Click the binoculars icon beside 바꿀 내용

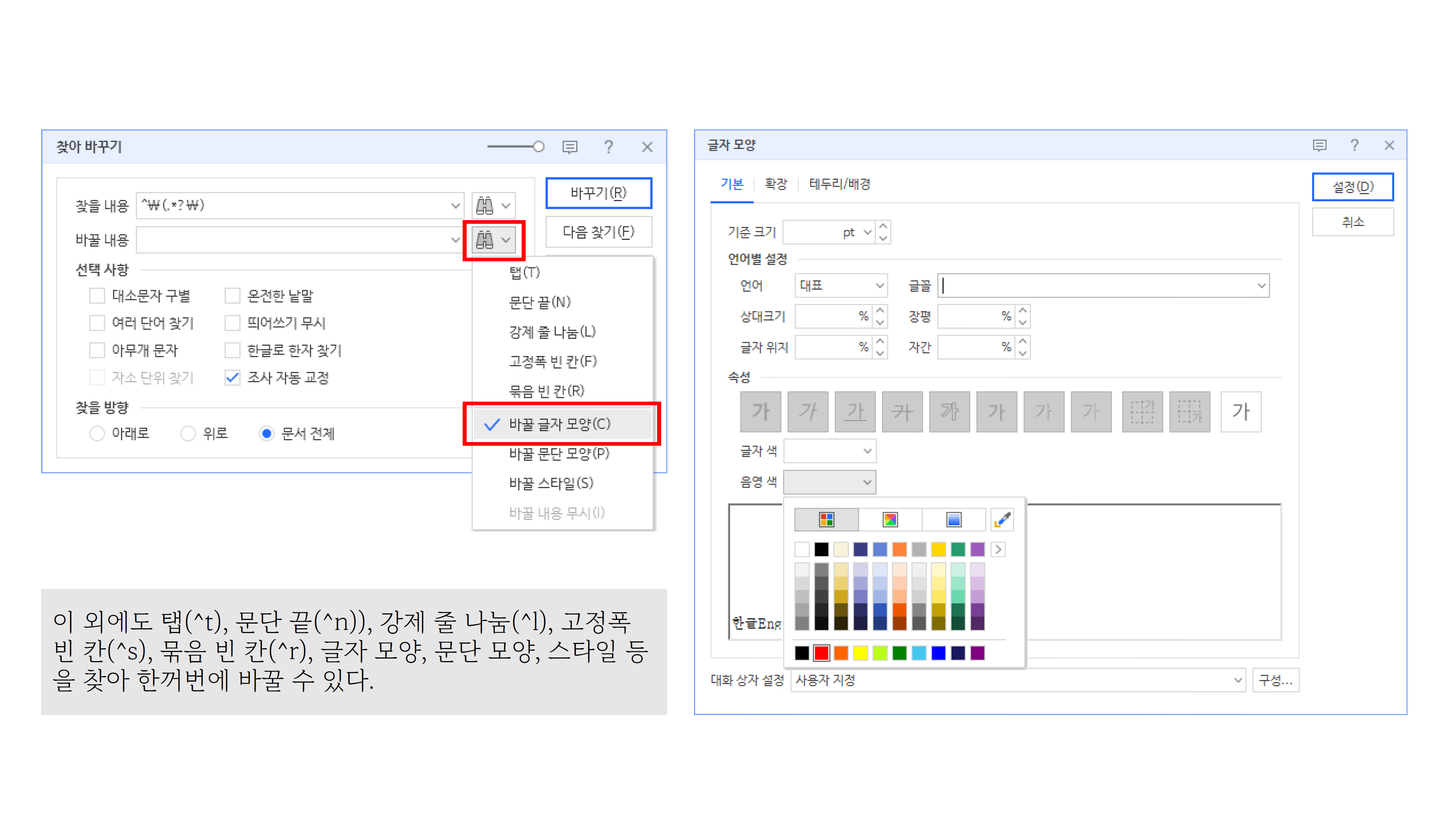[485, 240]
